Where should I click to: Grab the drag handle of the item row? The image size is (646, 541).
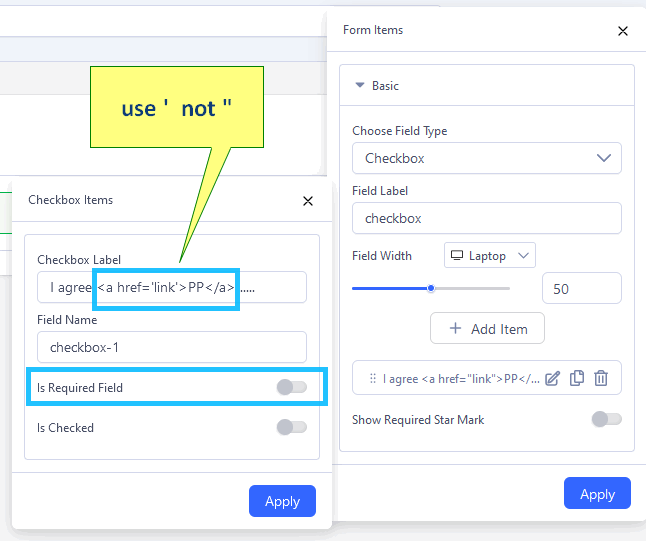(x=372, y=378)
